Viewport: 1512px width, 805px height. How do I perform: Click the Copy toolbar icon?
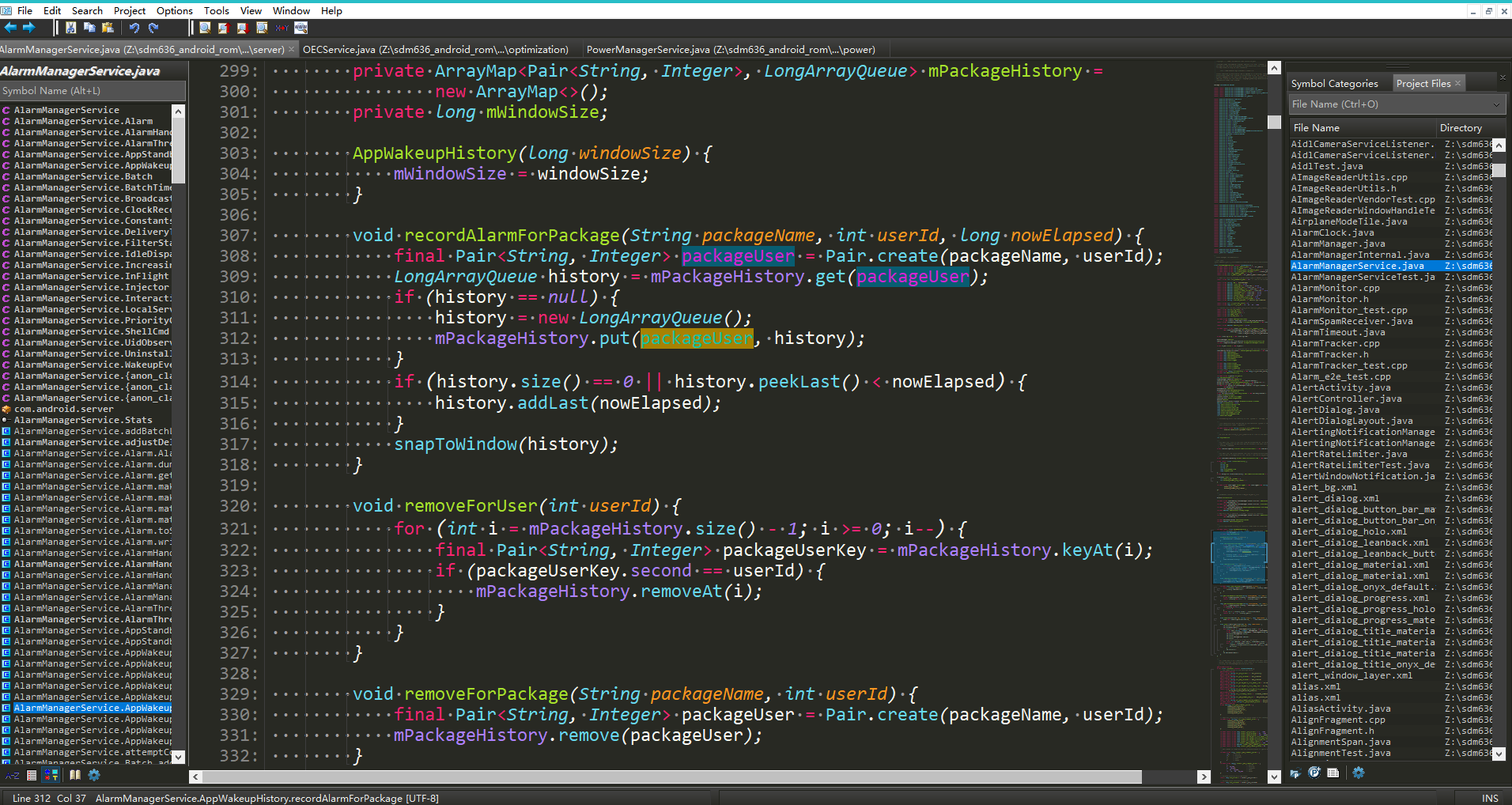(89, 28)
